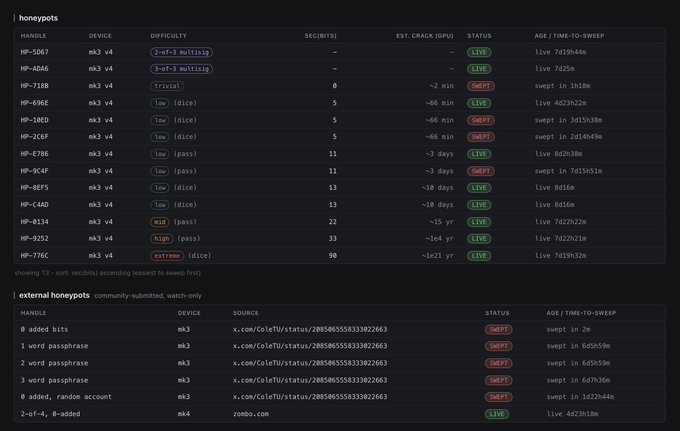This screenshot has height=431, width=680.
Task: Select handle HP-0134
Action: tap(35, 222)
